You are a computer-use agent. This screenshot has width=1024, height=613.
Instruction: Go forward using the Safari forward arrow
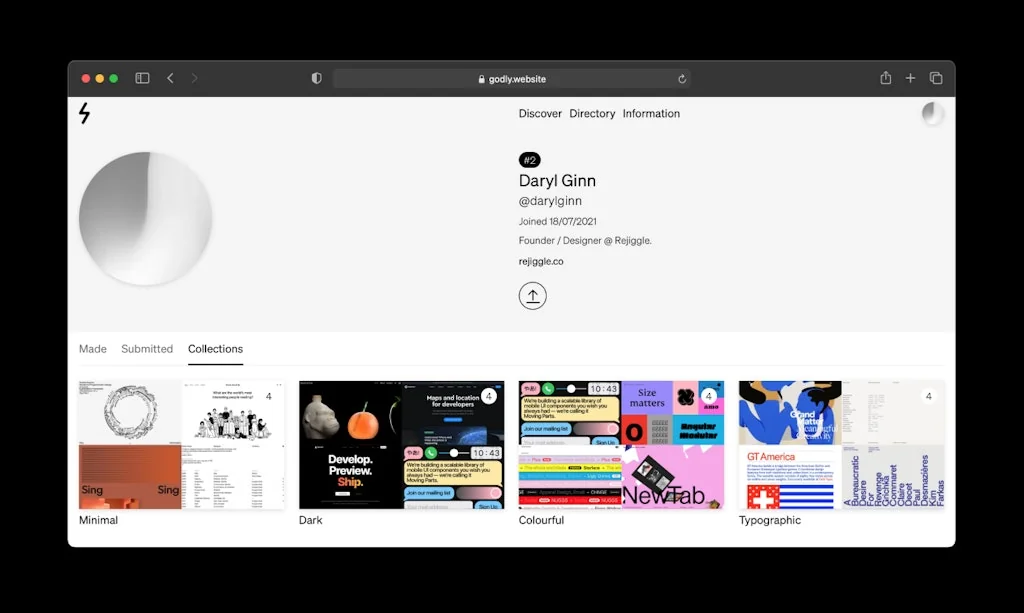[x=194, y=78]
